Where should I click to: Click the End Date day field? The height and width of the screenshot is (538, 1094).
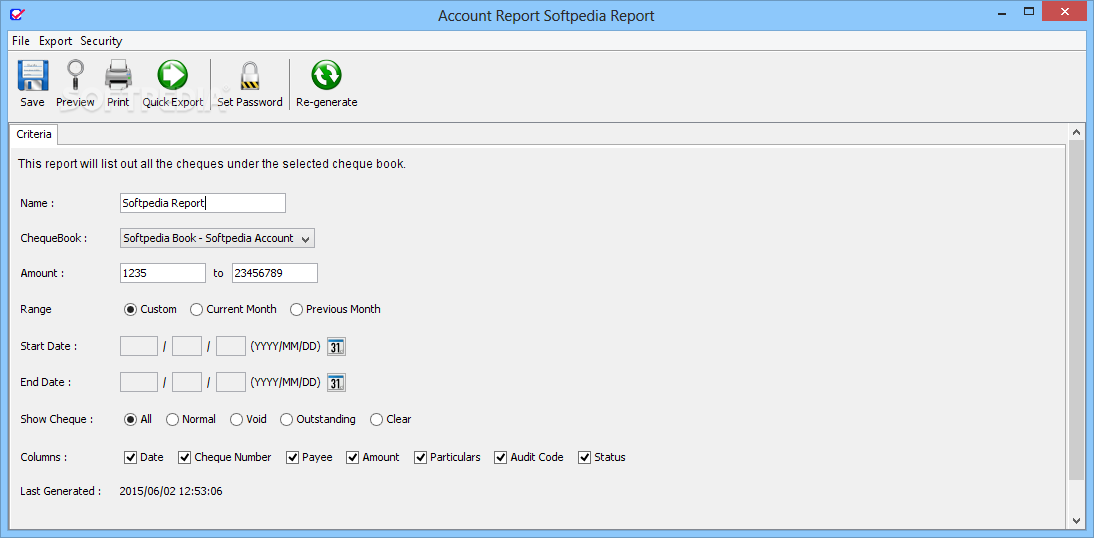pyautogui.click(x=231, y=382)
